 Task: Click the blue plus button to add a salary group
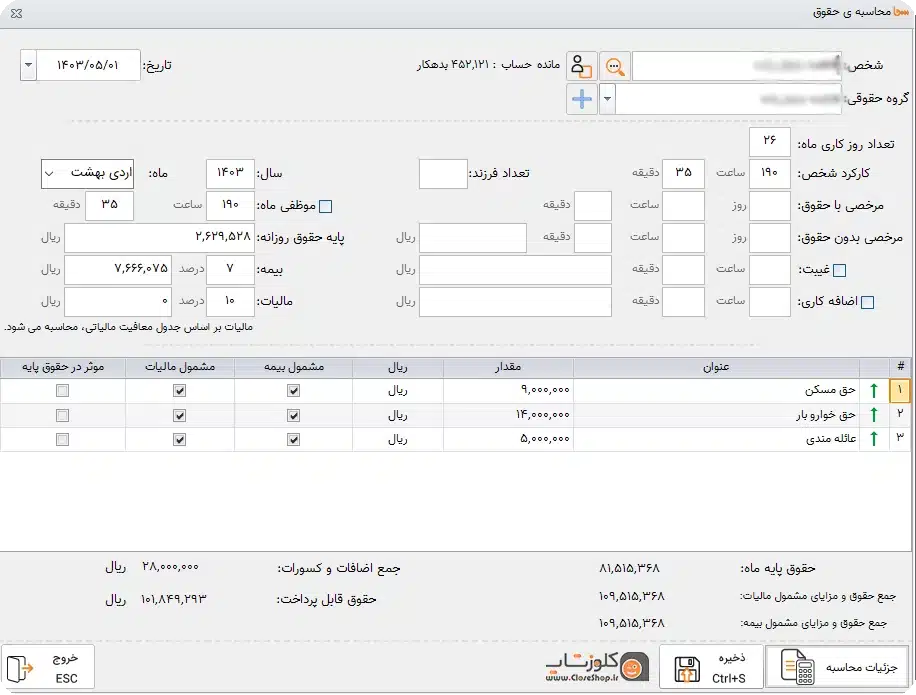(581, 99)
